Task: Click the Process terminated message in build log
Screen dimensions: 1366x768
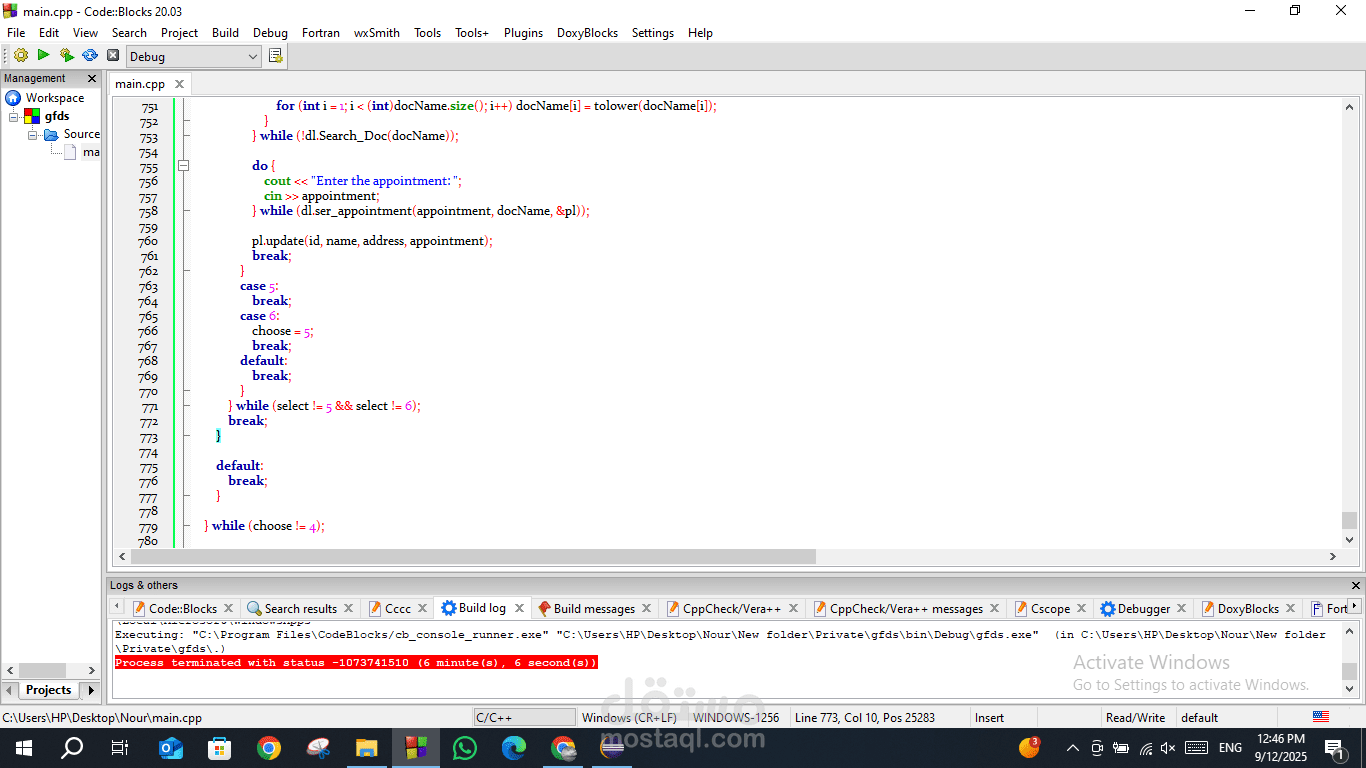Action: tap(356, 662)
